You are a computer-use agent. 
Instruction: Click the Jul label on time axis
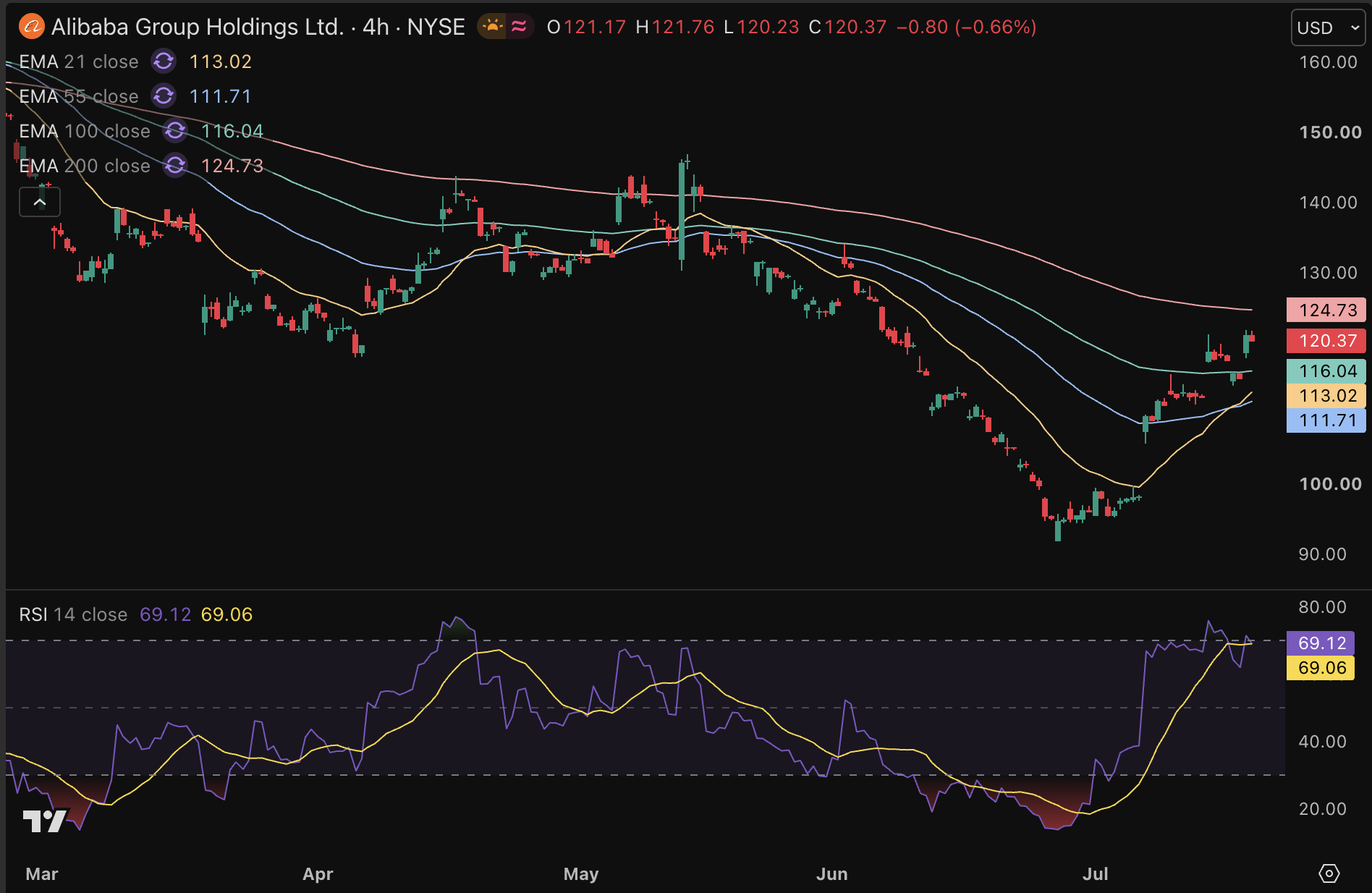point(1095,874)
